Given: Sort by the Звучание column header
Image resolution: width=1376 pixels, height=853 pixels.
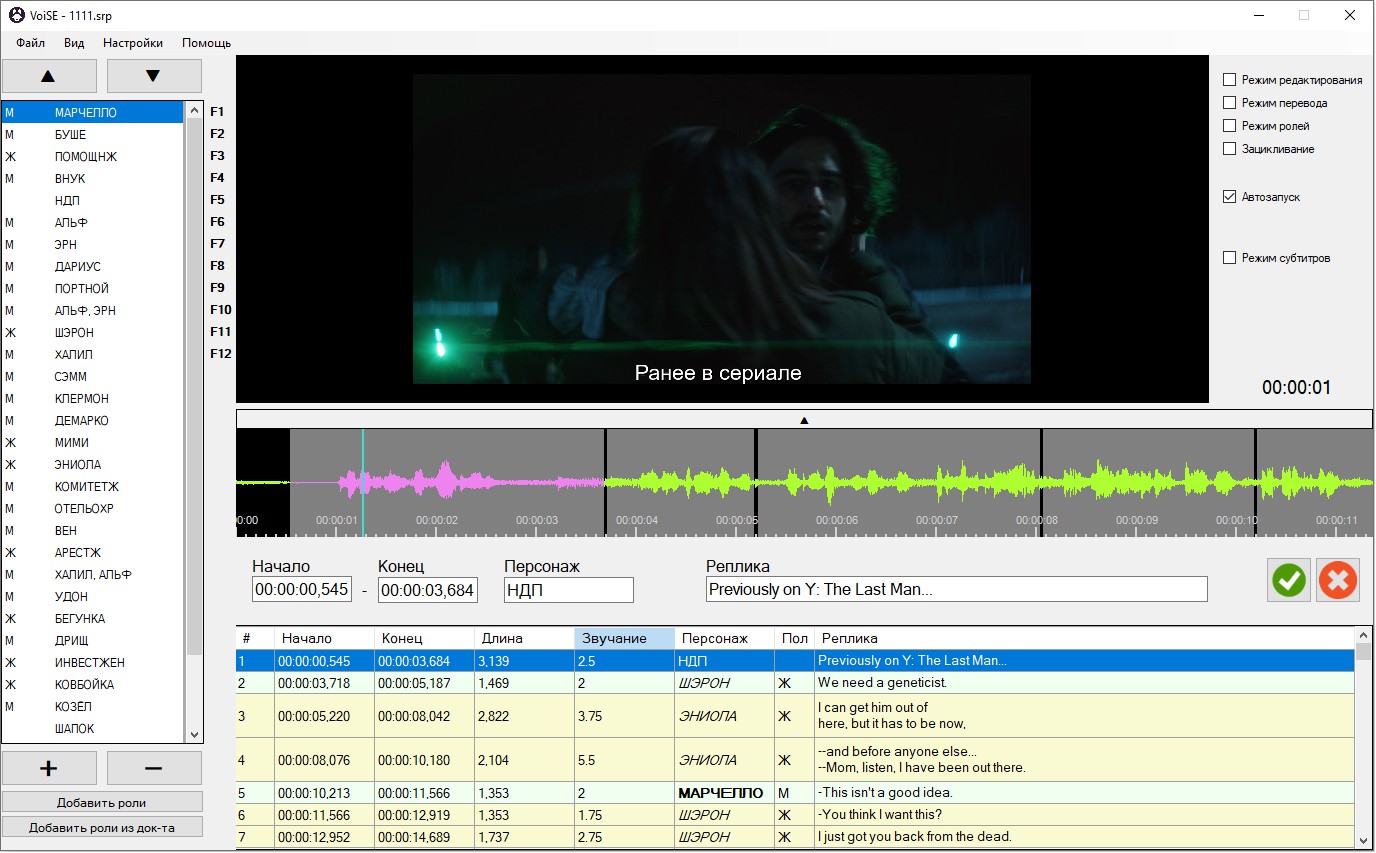Looking at the screenshot, I should coord(624,638).
